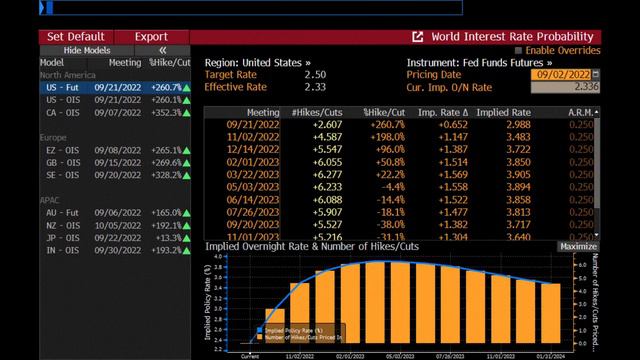Maximize the Implied Overnight Rate chart
The width and height of the screenshot is (640, 360).
pos(578,247)
